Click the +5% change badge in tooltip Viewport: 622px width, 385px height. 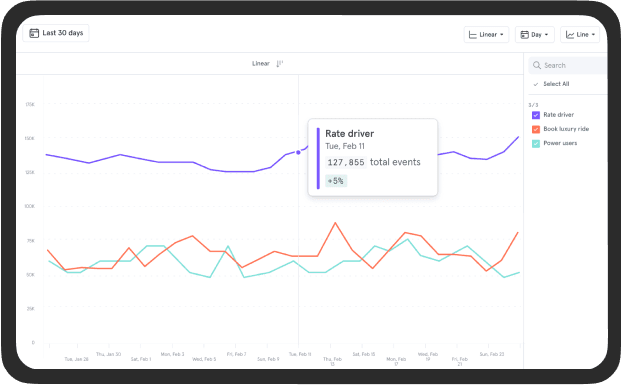[x=336, y=181]
